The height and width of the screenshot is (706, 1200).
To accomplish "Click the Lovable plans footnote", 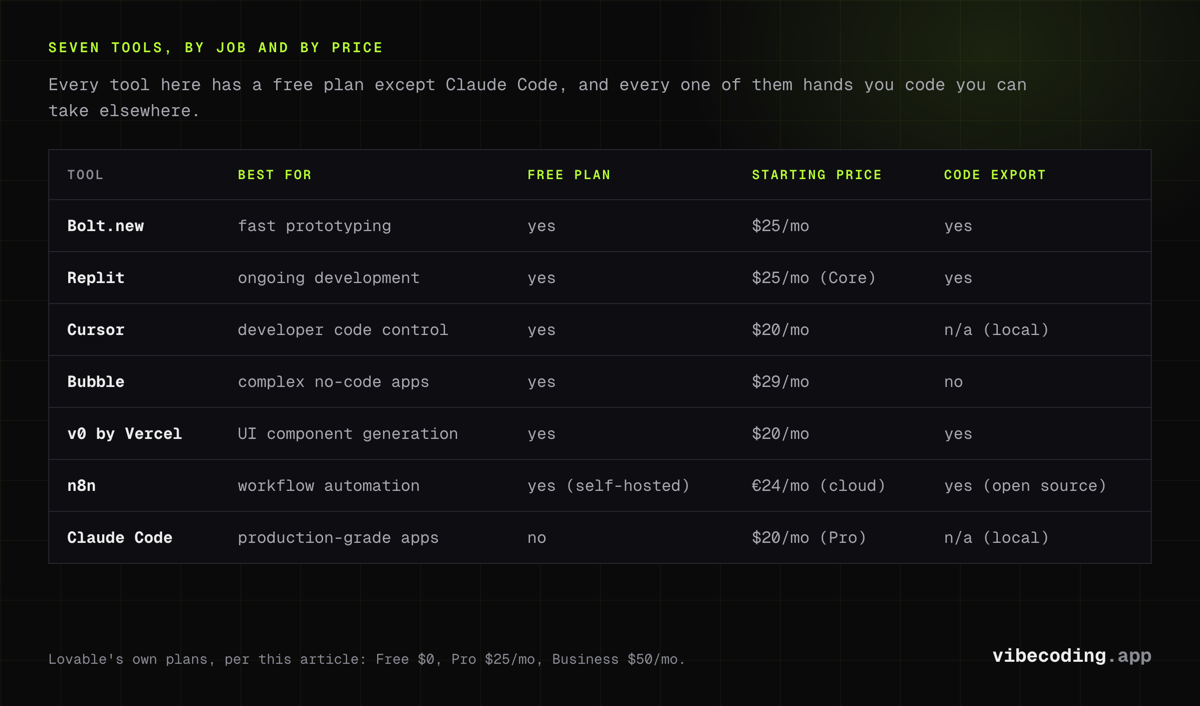I will click(x=367, y=659).
